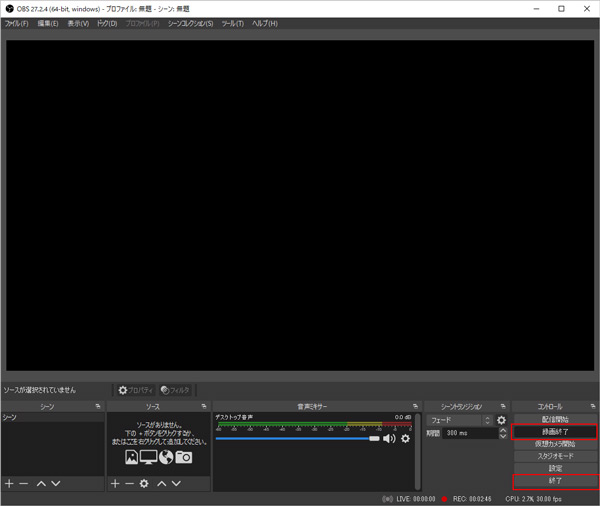The image size is (600, 506).
Task: Click the OBS logo in the title bar
Action: coord(10,8)
